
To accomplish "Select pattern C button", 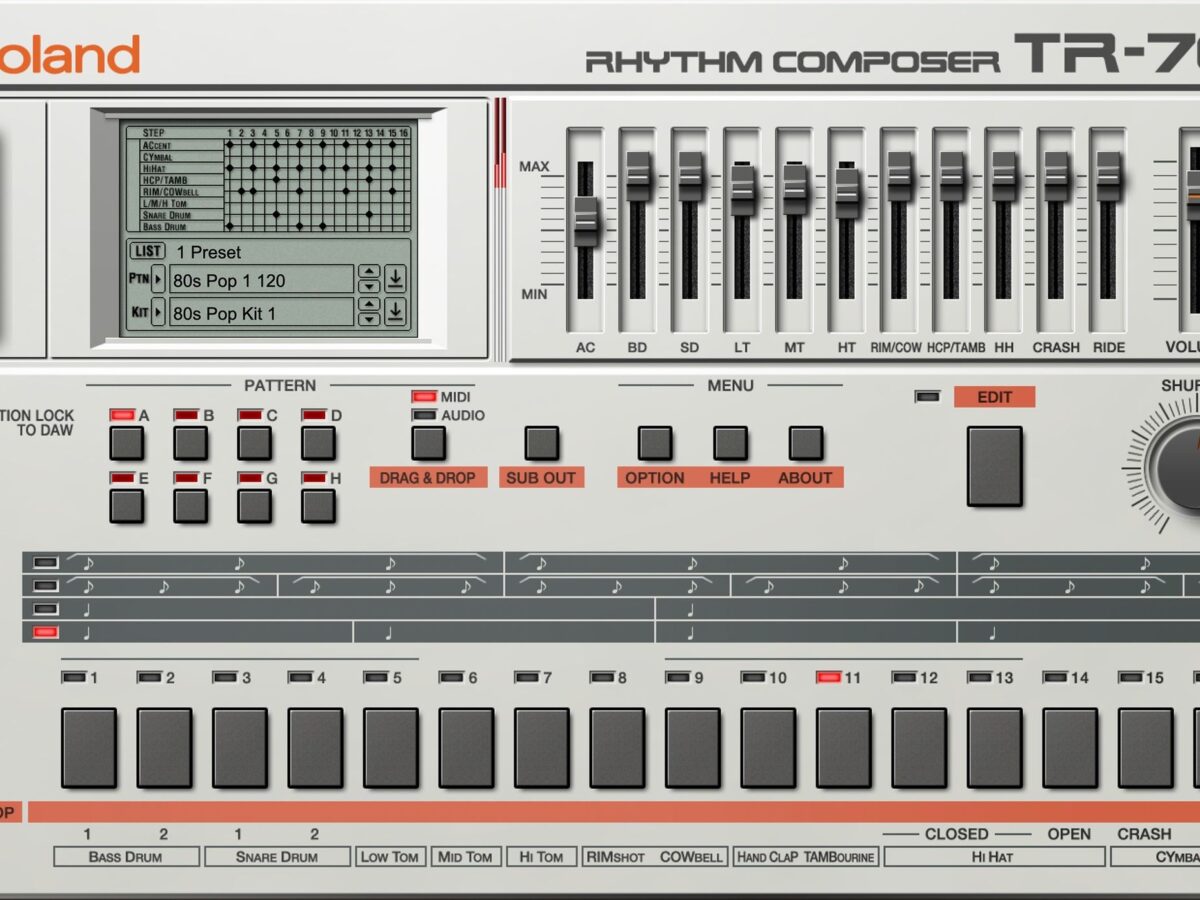I will [x=255, y=443].
